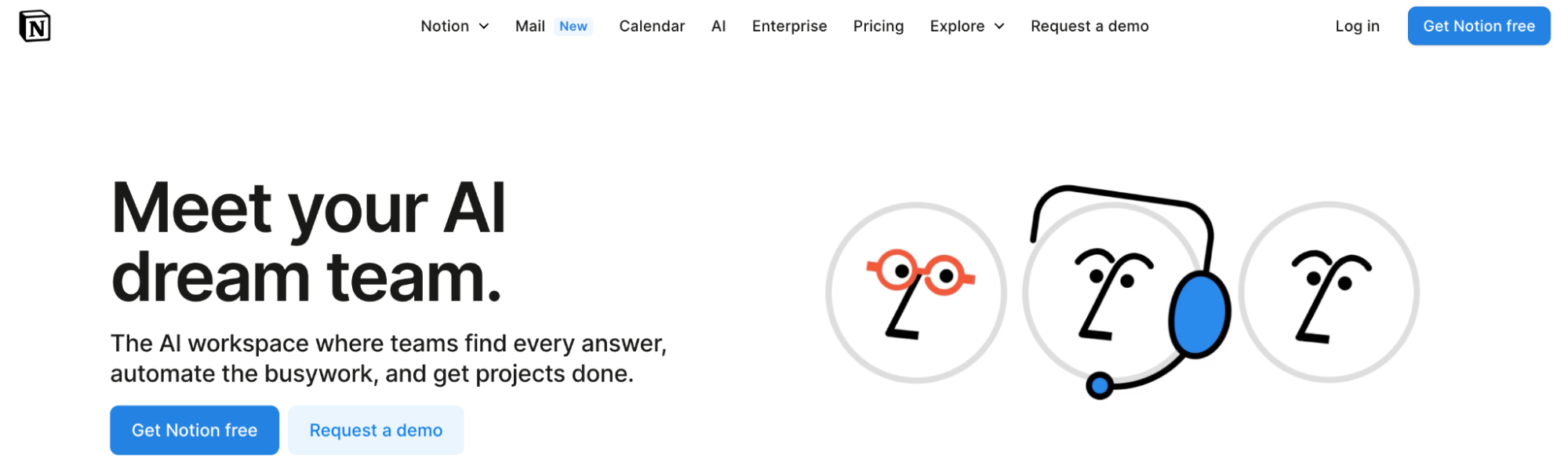
Task: Expand the Explore dropdown chevron
Action: 999,26
